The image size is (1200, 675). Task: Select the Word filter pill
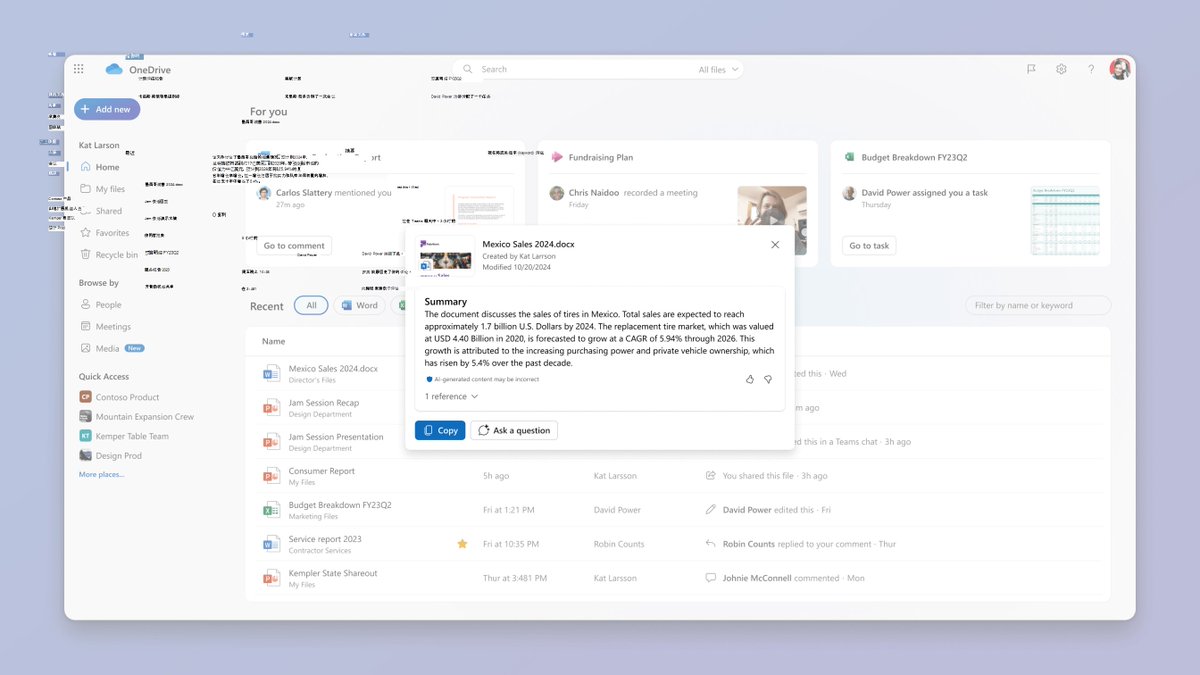tap(359, 306)
